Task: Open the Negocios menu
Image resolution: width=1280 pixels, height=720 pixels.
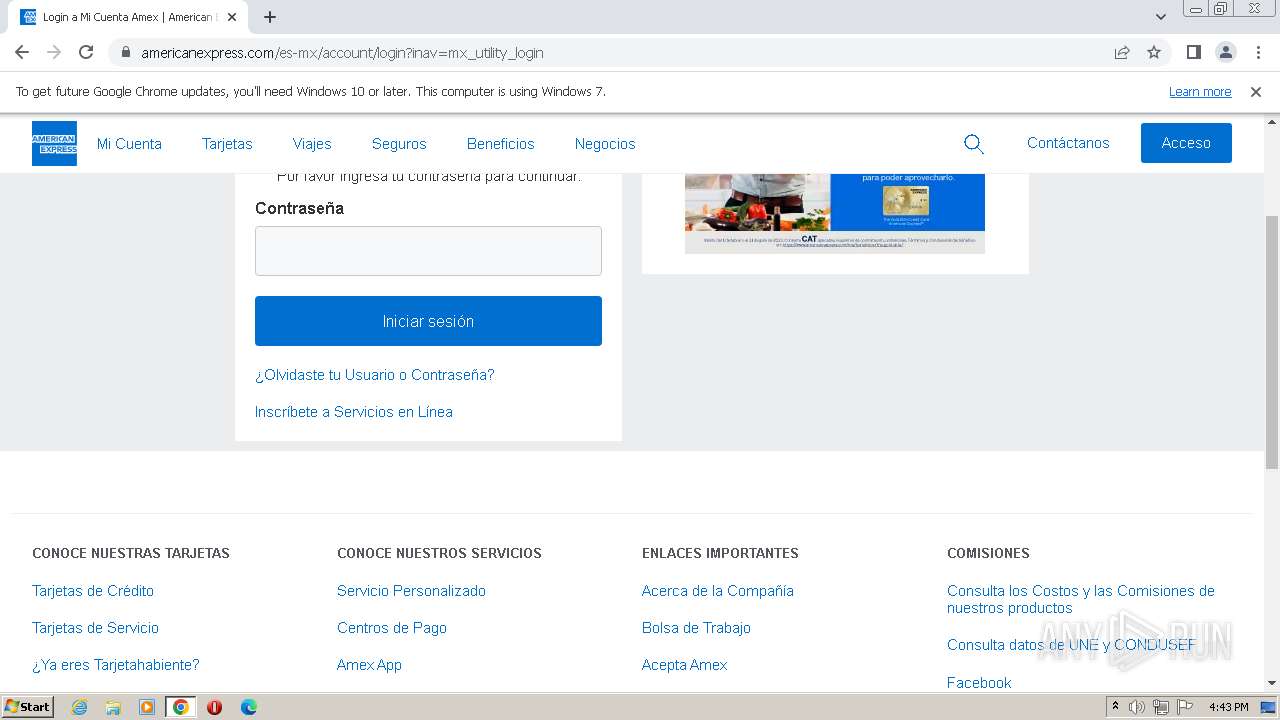Action: tap(605, 144)
